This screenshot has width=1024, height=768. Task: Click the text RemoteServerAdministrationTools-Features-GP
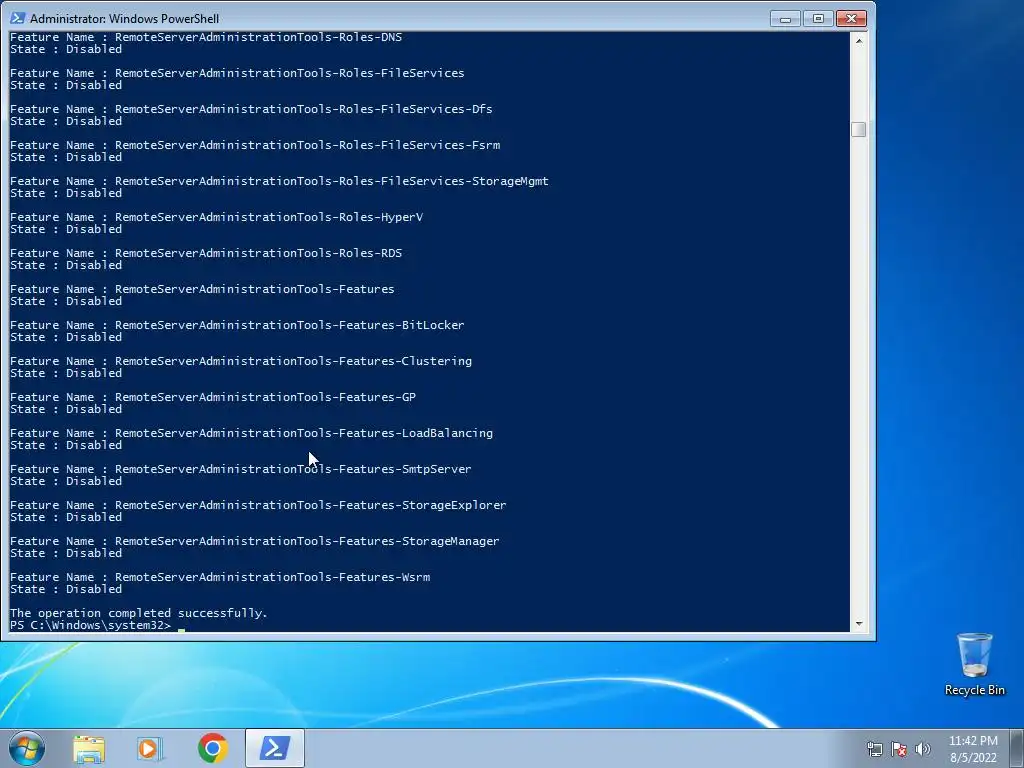click(x=265, y=396)
